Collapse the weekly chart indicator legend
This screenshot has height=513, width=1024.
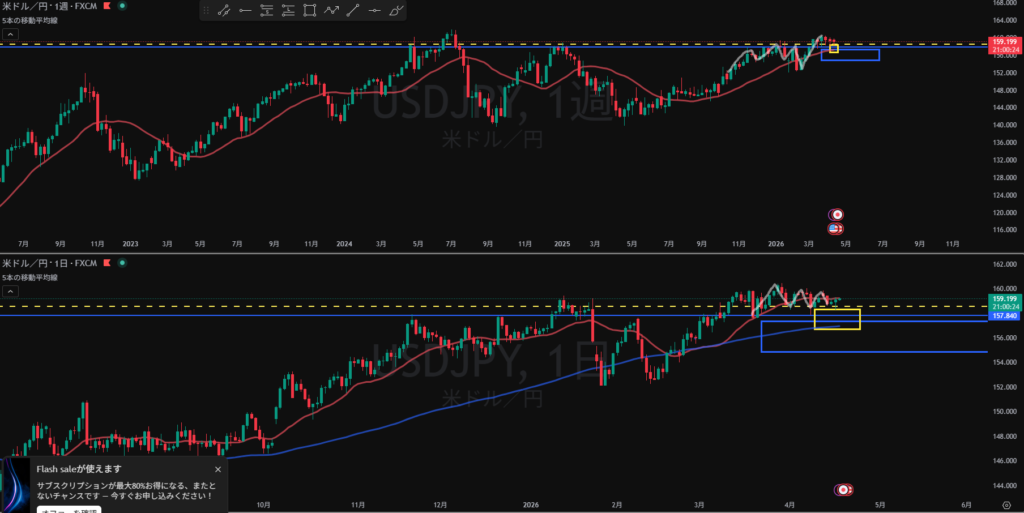click(x=8, y=35)
